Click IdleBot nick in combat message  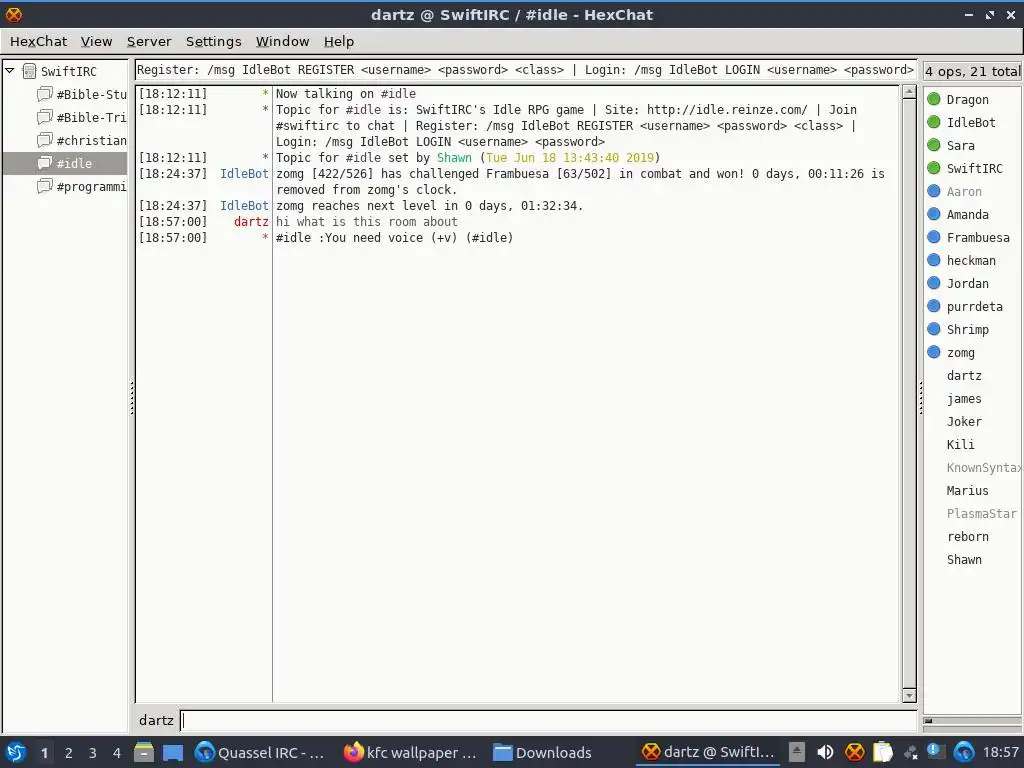[x=244, y=174]
